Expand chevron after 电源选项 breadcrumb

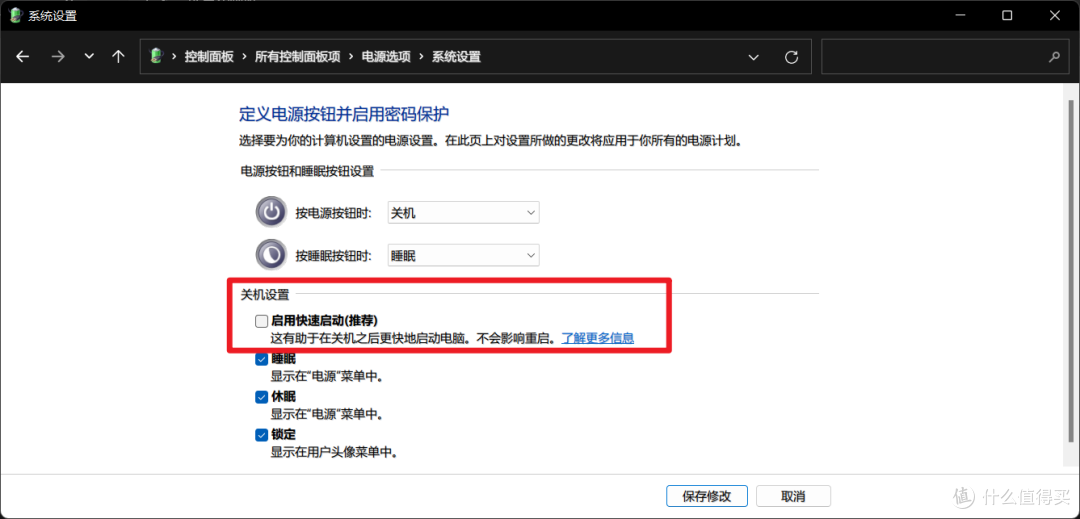click(422, 56)
